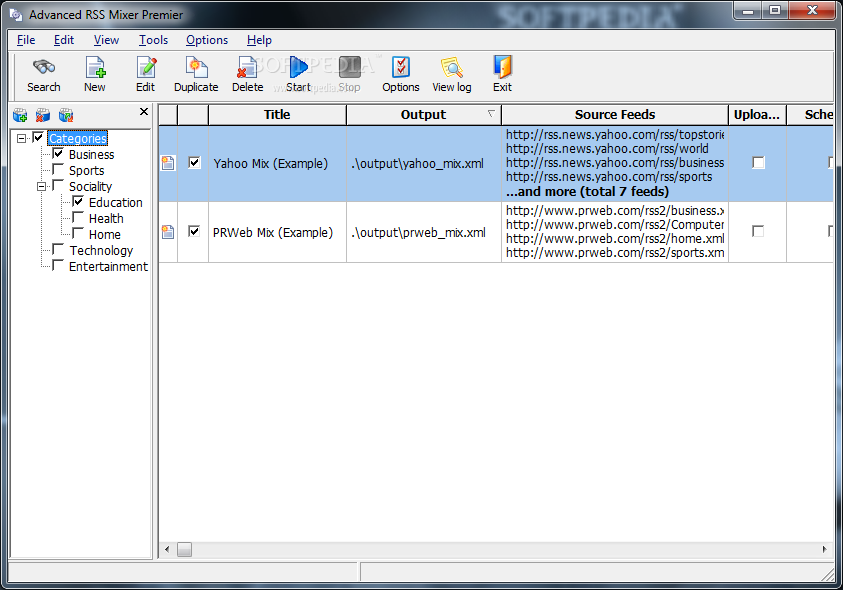Open the Tools menu

pyautogui.click(x=153, y=40)
